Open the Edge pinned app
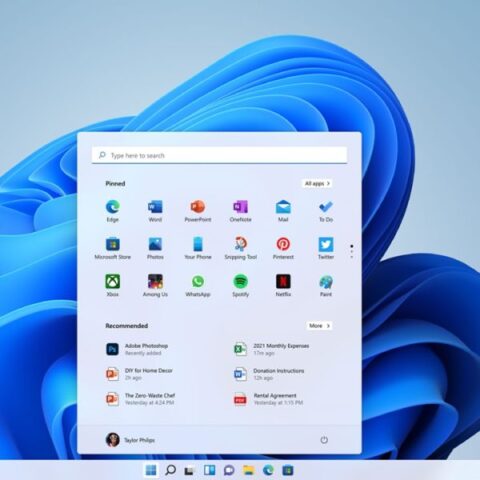 pos(113,211)
